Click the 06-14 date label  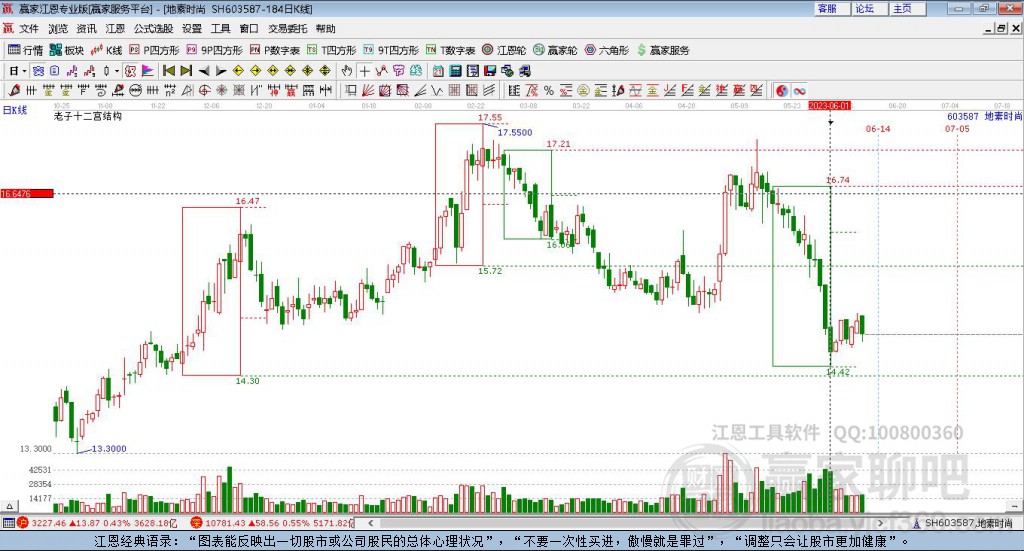(878, 129)
